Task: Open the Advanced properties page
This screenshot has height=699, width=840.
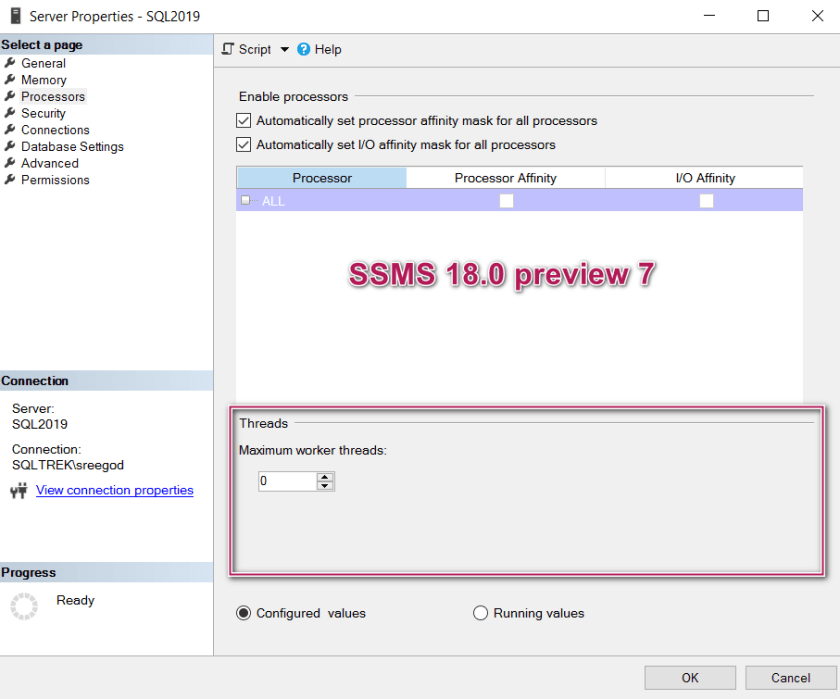Action: point(49,162)
